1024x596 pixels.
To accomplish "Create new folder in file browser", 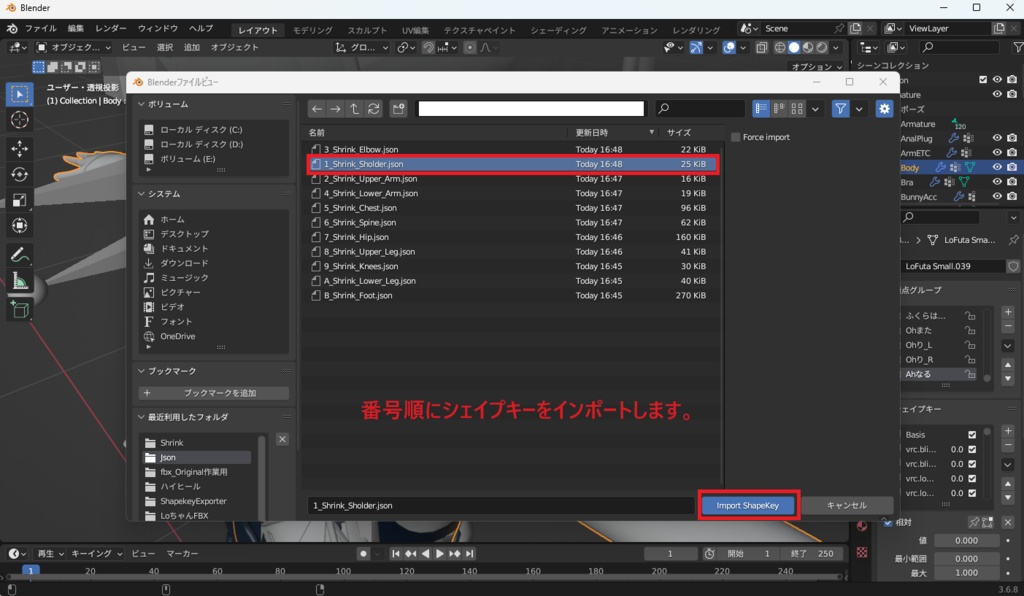I will click(x=398, y=109).
